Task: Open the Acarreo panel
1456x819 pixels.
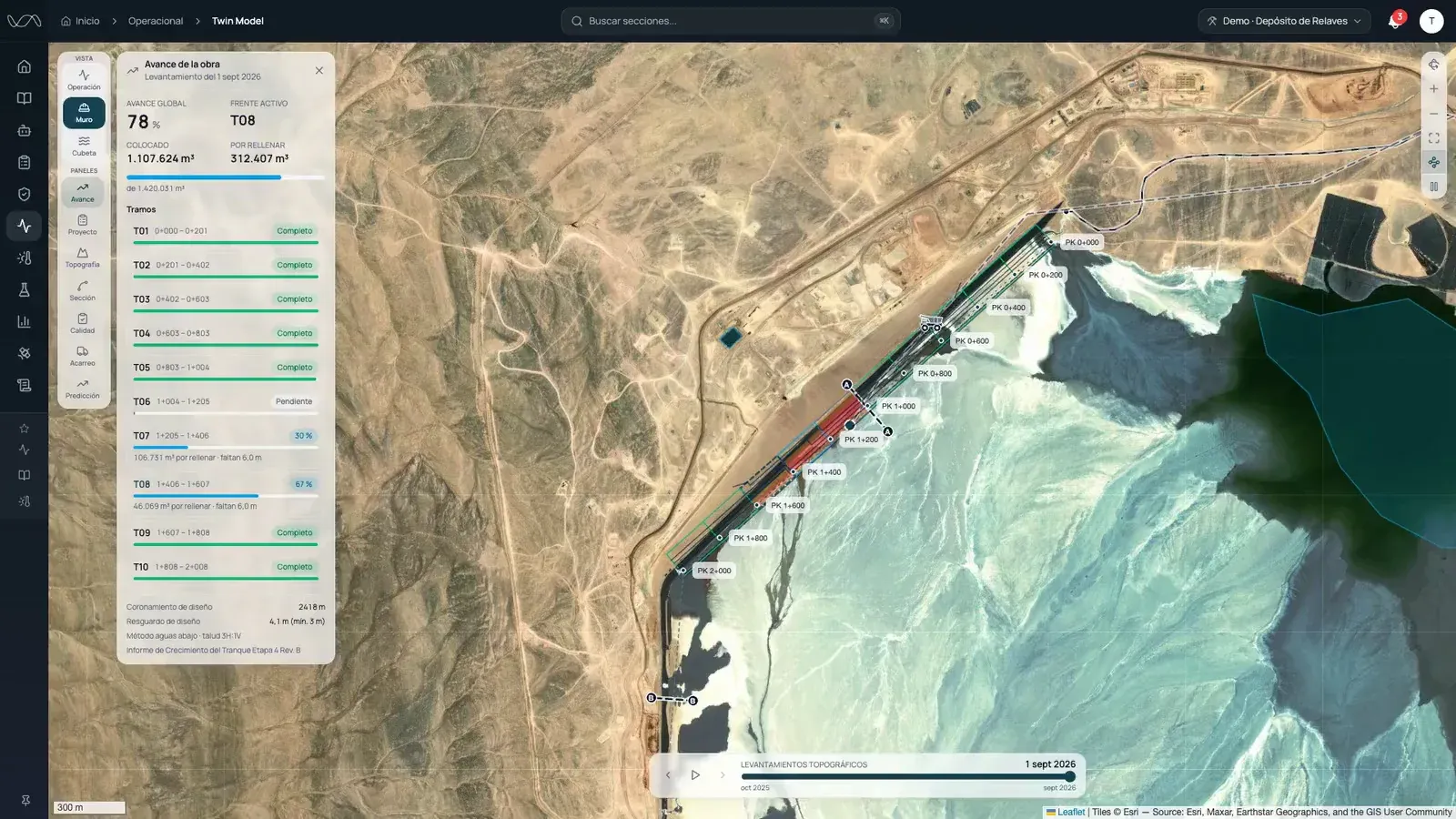Action: 83,356
